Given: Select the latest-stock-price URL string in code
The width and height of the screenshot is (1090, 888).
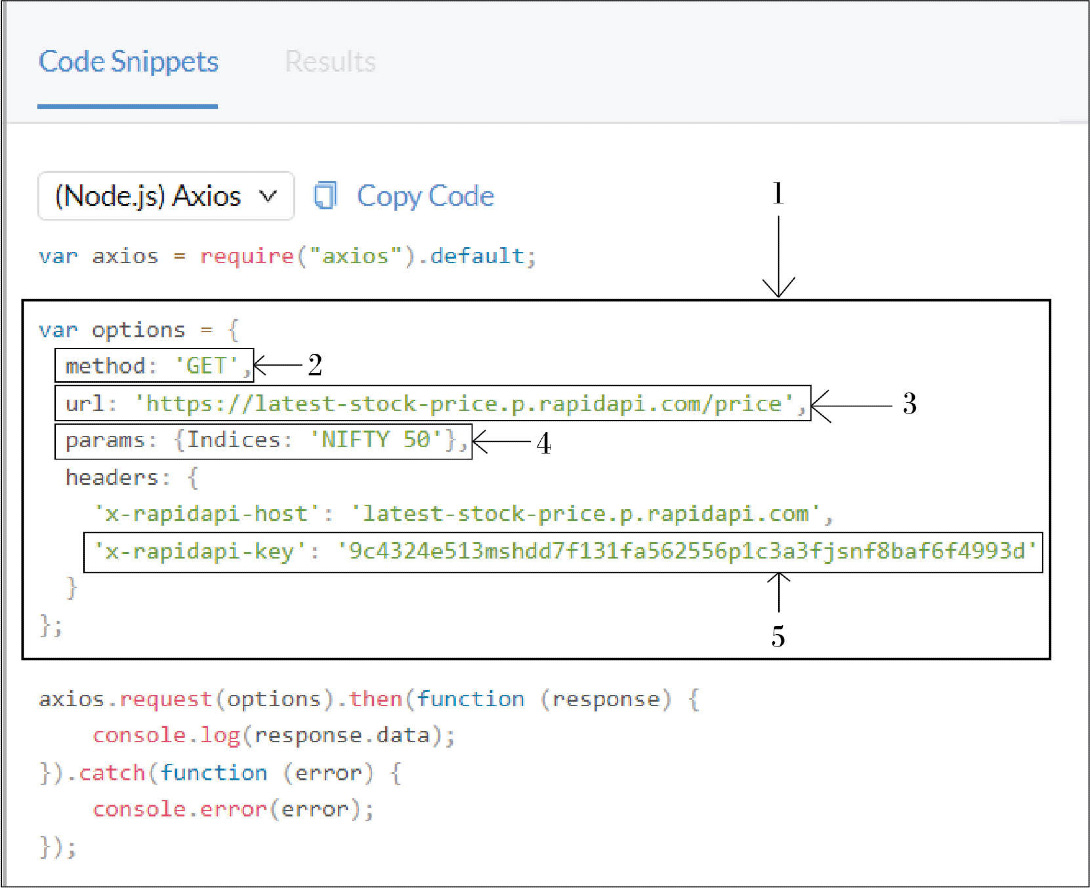Looking at the screenshot, I should point(464,404).
